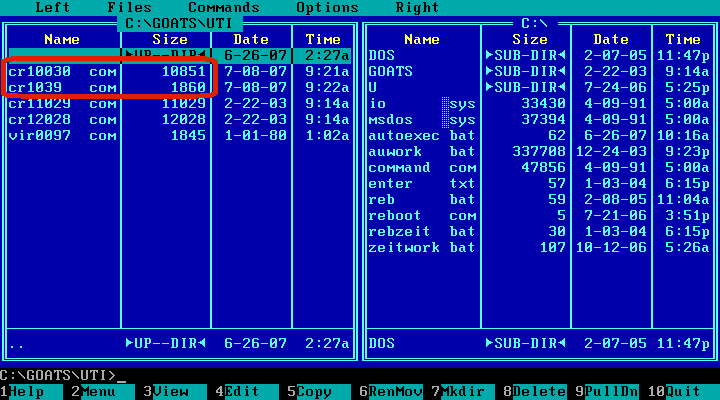Select command com in right panel
Image resolution: width=720 pixels, height=400 pixels.
click(539, 168)
